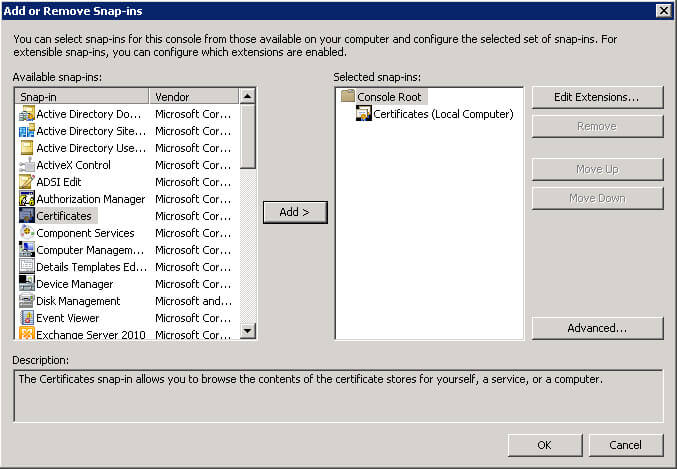Select the Component Services row text
Image resolution: width=677 pixels, height=469 pixels.
click(x=85, y=233)
